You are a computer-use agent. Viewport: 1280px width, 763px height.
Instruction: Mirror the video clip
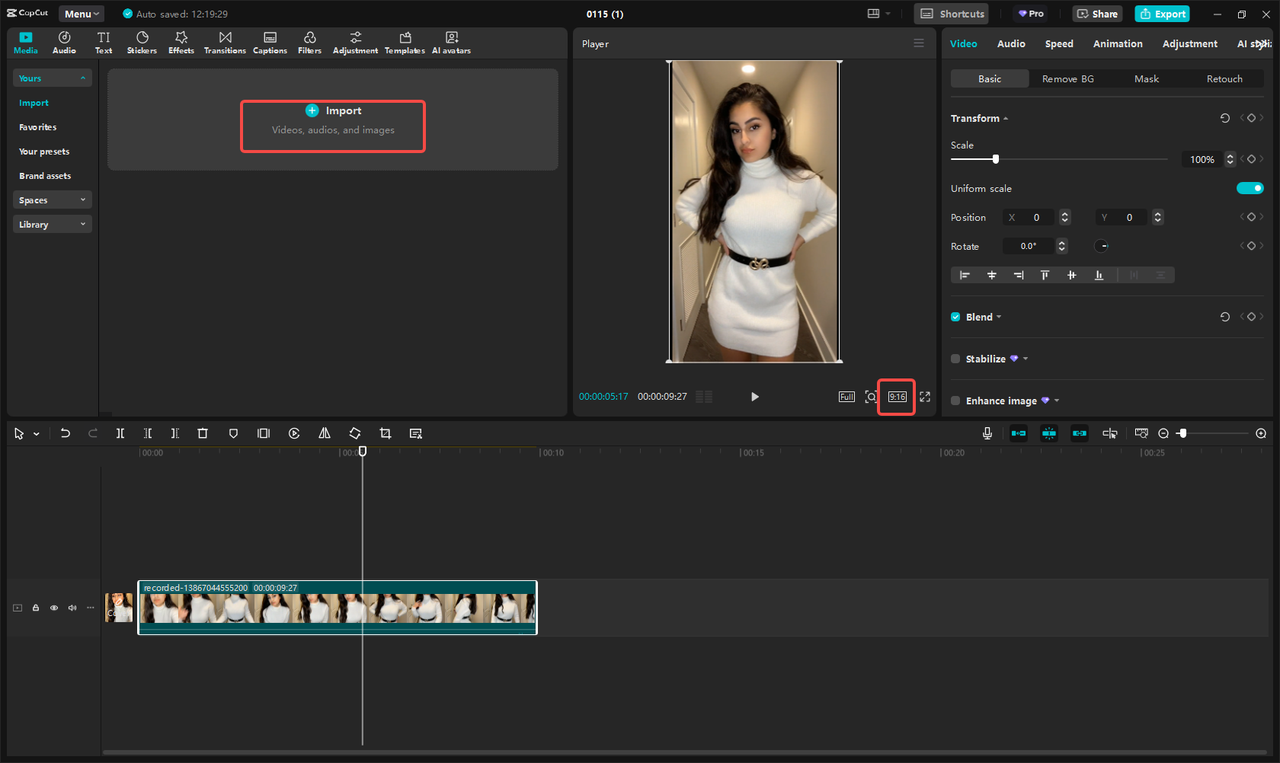[324, 433]
